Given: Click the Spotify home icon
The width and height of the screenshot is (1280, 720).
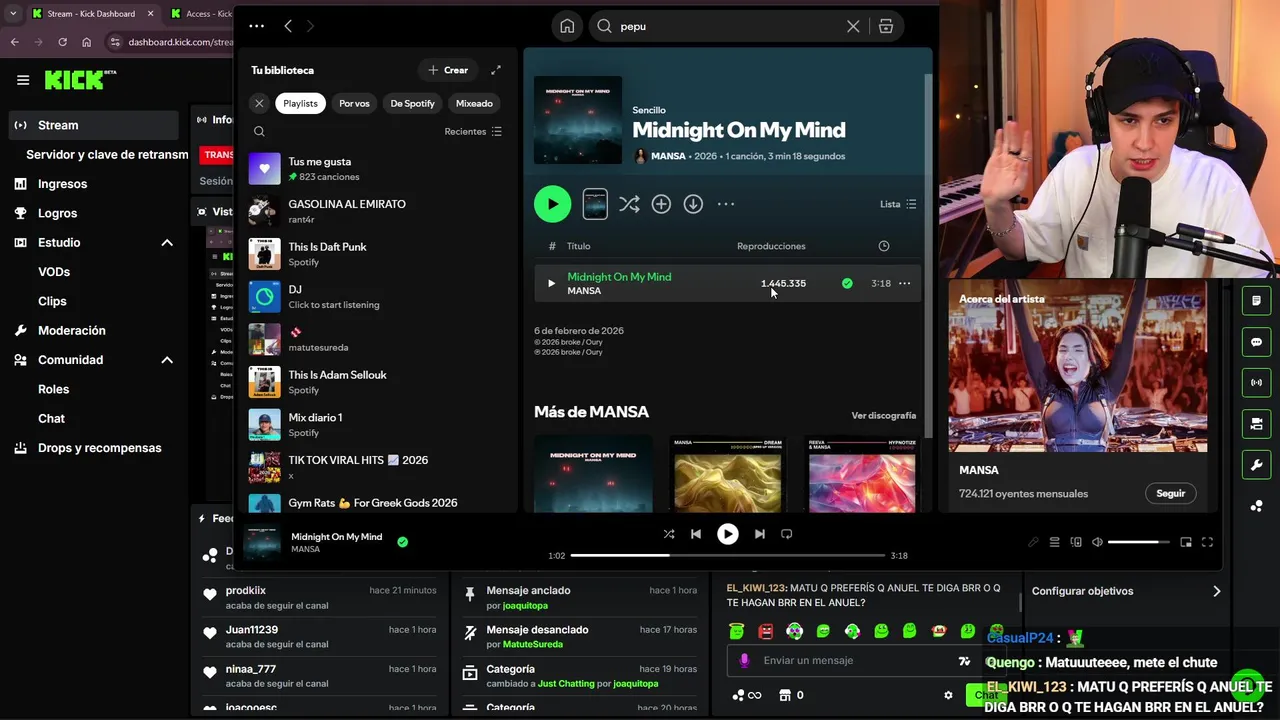Looking at the screenshot, I should (567, 26).
